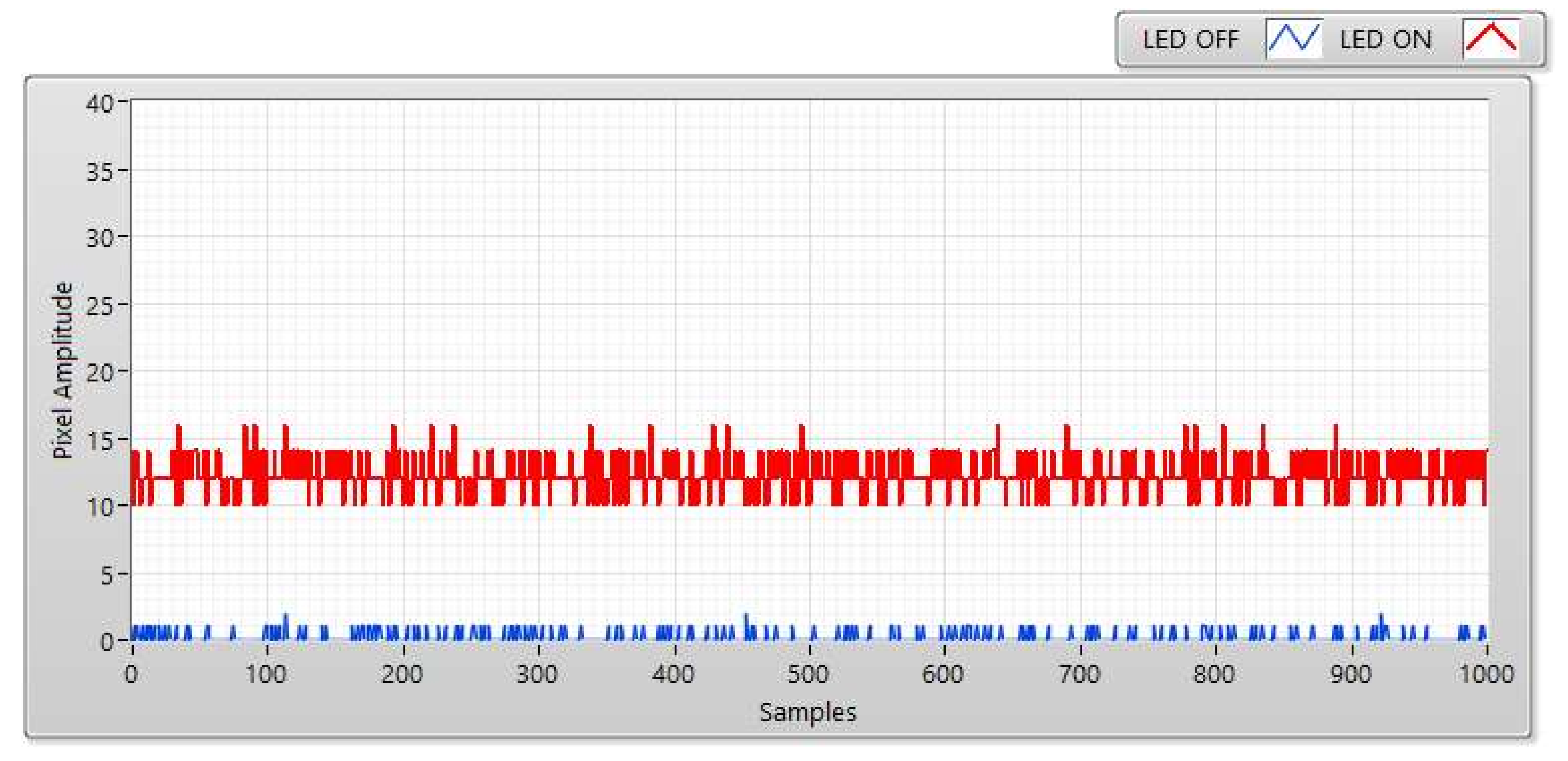Select the x-axis maximum value 1000
1568x761 pixels.
coord(1487,674)
